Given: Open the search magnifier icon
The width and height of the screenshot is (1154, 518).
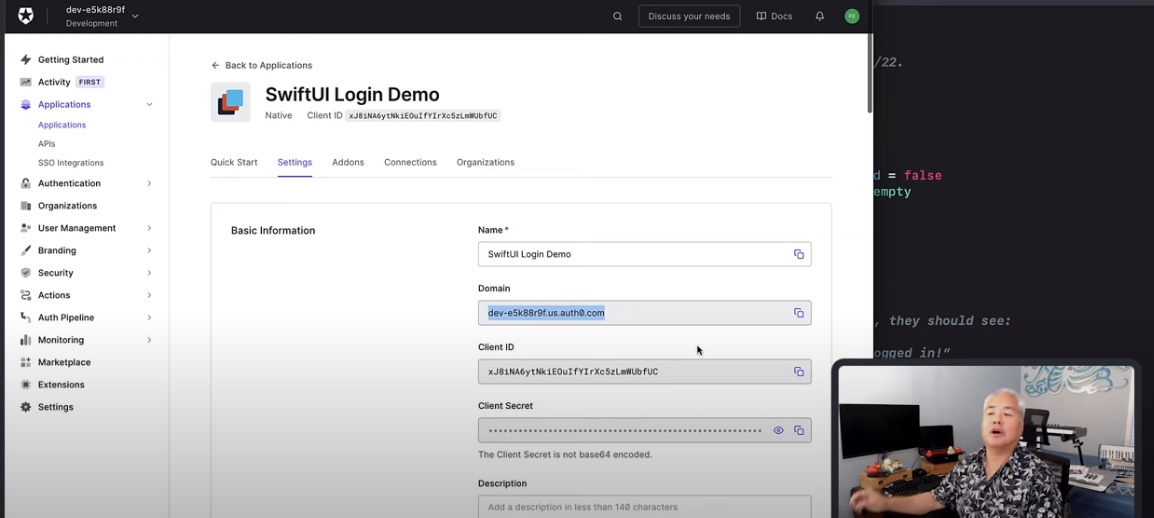Looking at the screenshot, I should [x=617, y=16].
